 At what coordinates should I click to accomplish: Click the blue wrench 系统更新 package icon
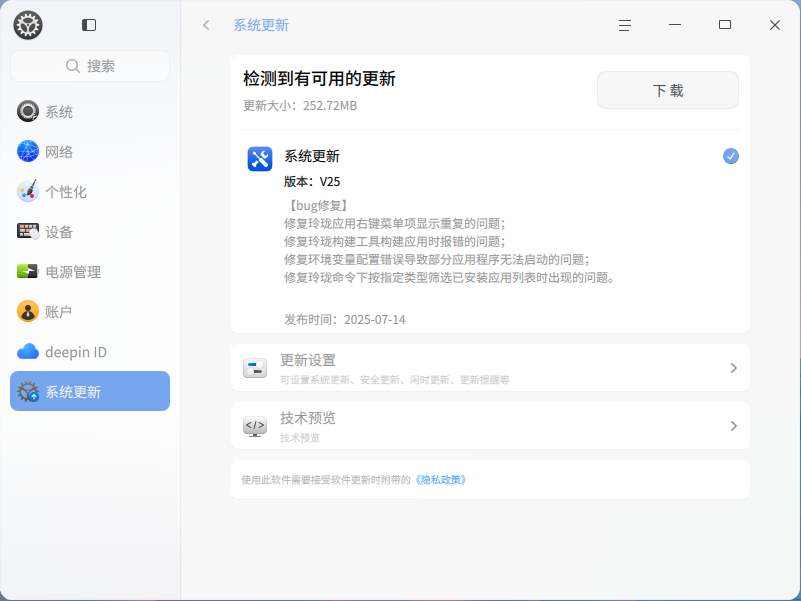[x=260, y=159]
